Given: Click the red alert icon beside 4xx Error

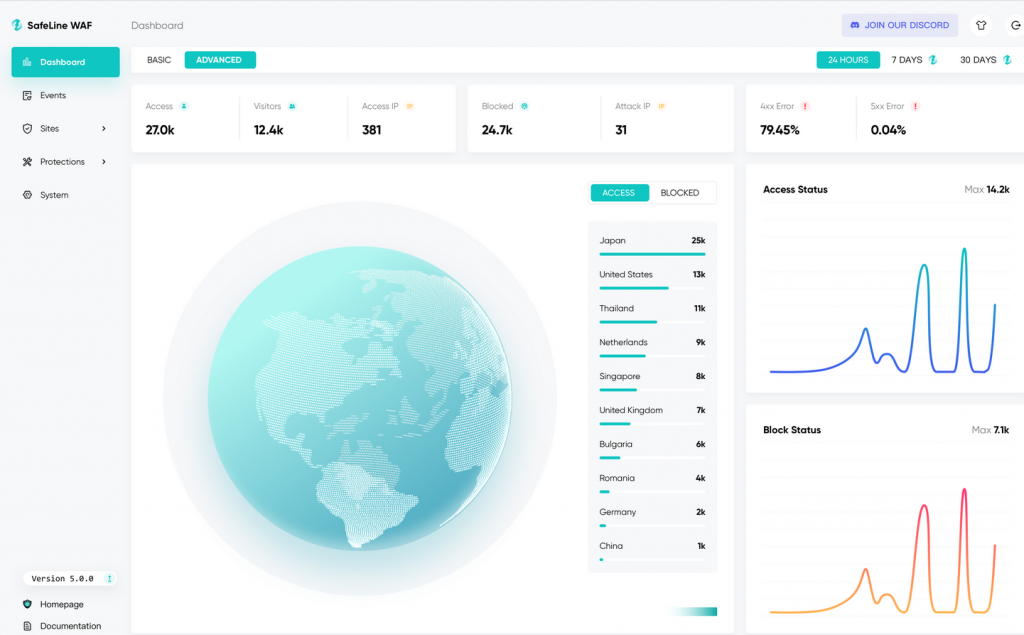Looking at the screenshot, I should click(805, 106).
